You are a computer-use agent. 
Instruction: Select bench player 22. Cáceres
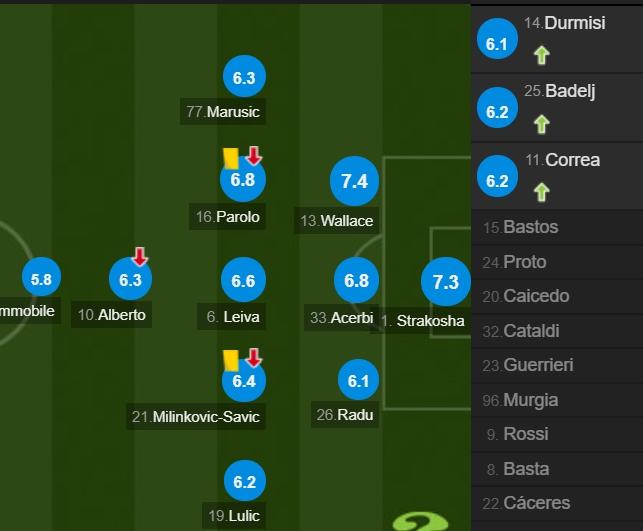pos(557,503)
